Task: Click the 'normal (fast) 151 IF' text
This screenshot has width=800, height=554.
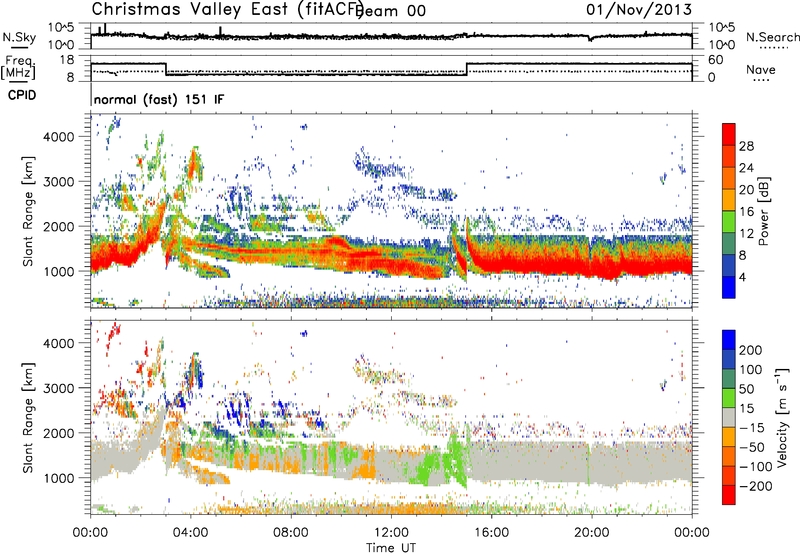Action: (x=159, y=99)
